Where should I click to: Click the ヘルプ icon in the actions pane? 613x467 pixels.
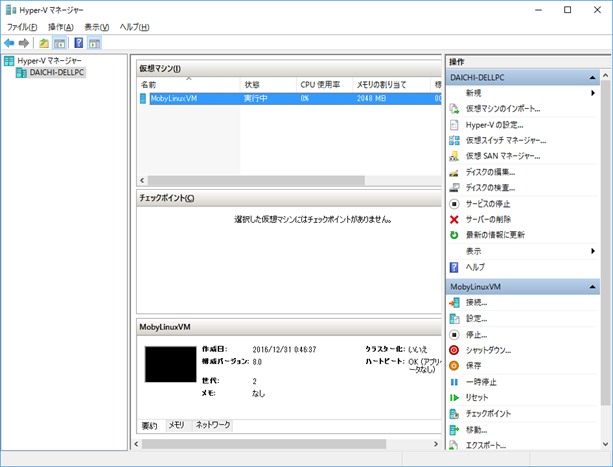[454, 267]
